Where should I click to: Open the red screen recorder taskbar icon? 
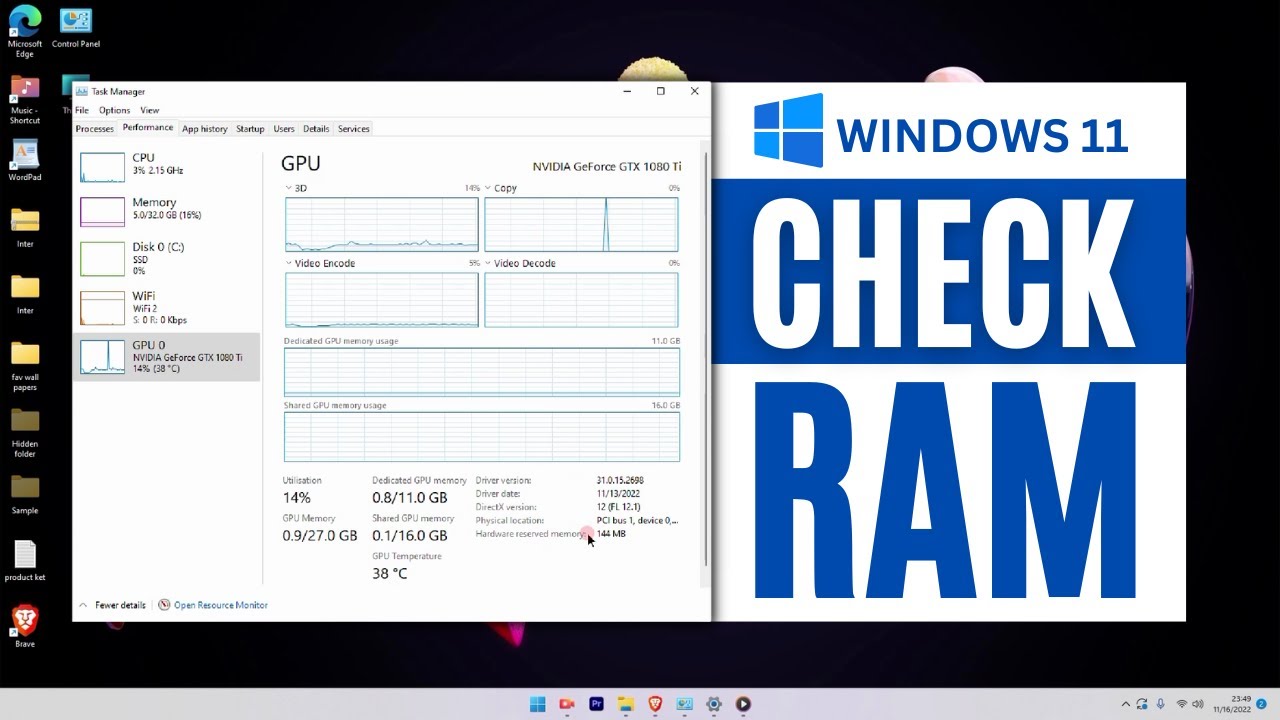tap(567, 704)
